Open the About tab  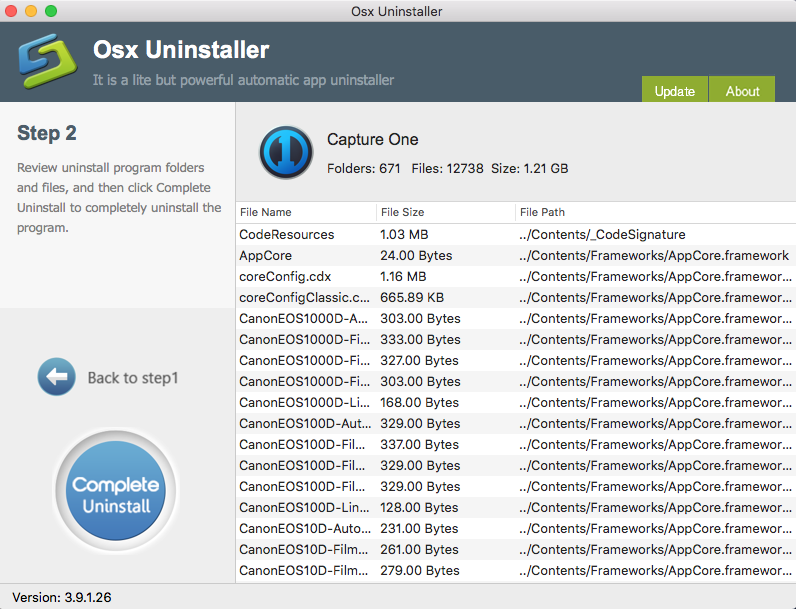[742, 91]
